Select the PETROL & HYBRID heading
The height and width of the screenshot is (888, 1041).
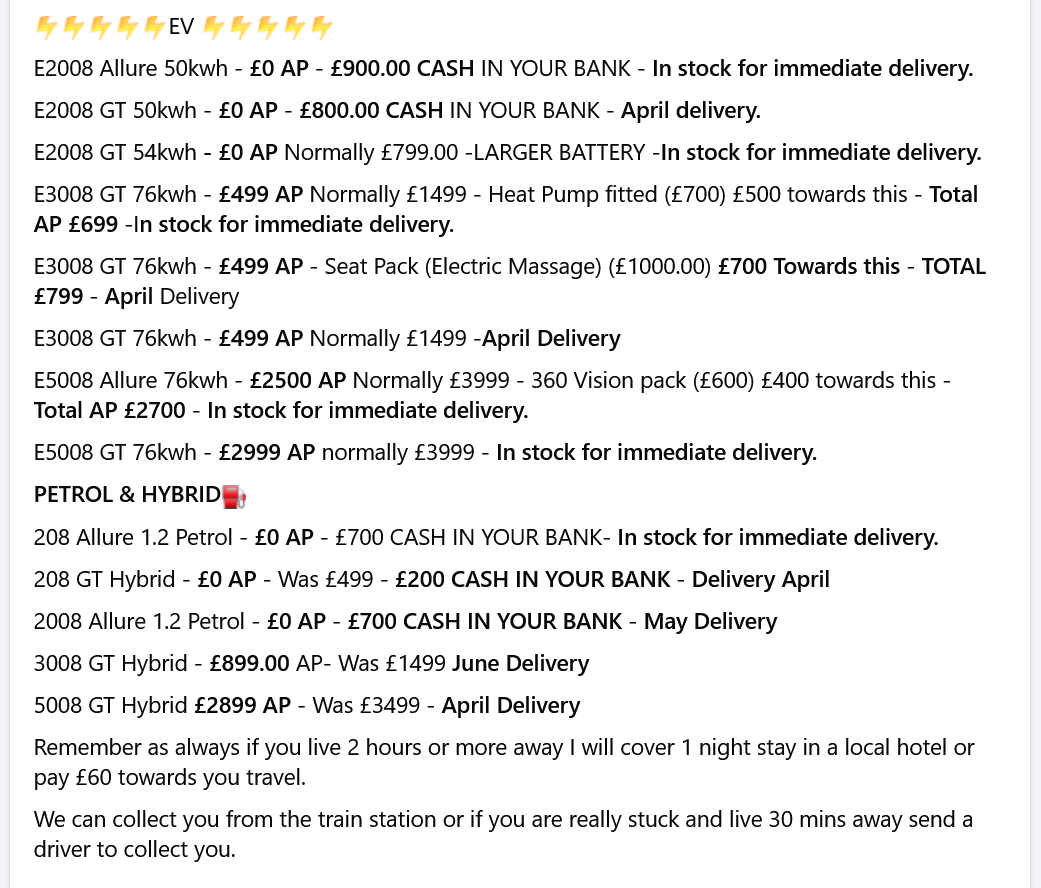(126, 495)
